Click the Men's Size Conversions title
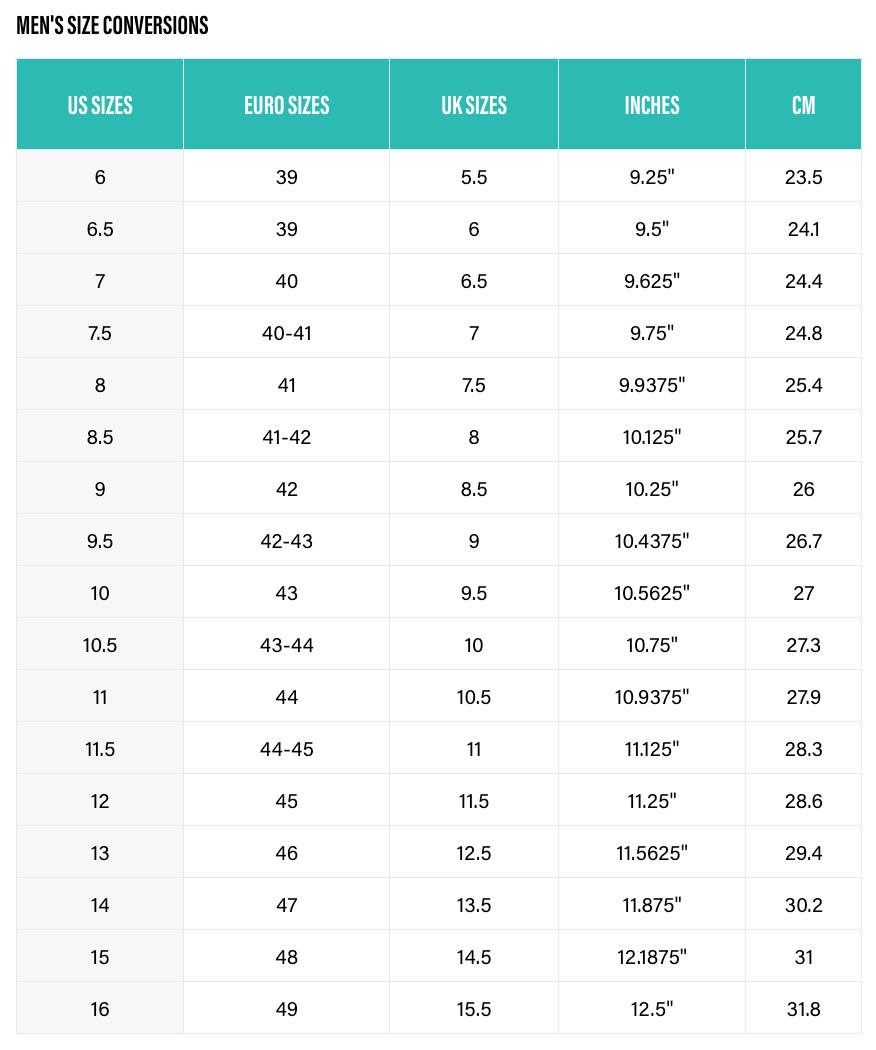The image size is (876, 1050). [113, 26]
